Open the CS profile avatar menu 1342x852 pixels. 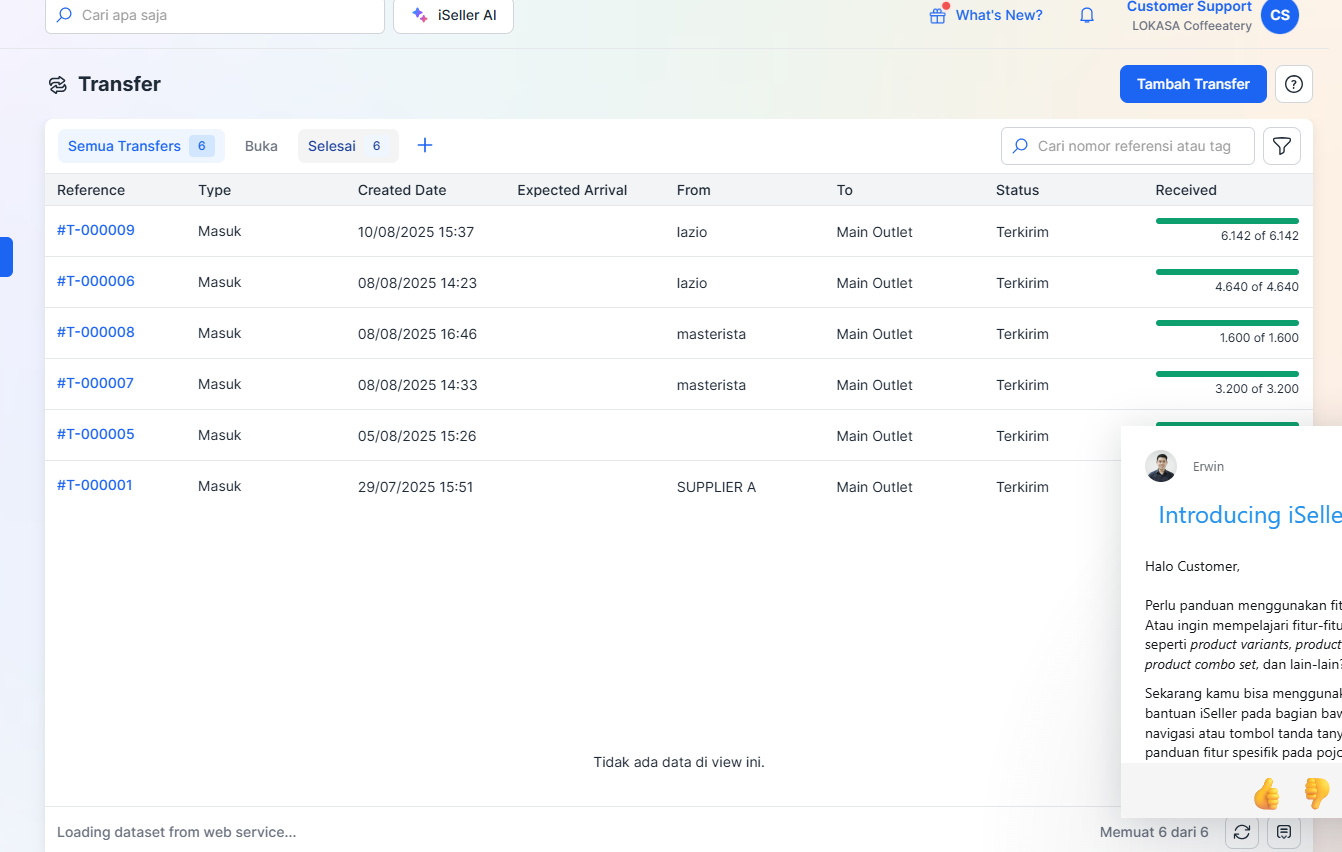[x=1280, y=16]
